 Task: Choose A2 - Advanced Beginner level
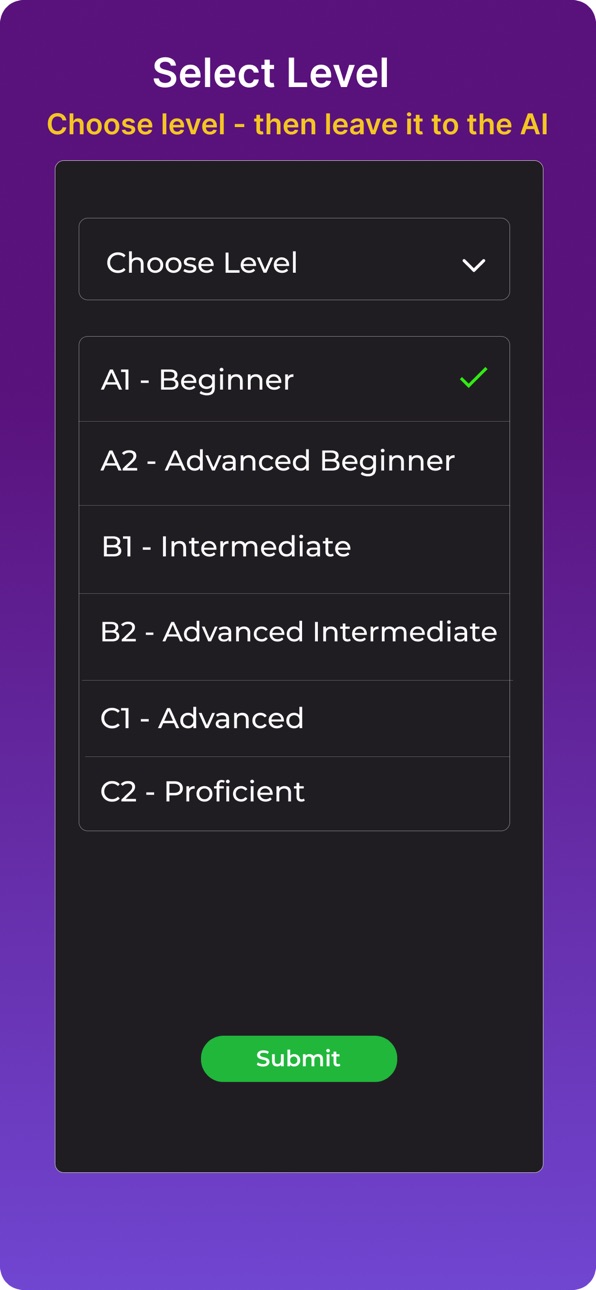(294, 463)
